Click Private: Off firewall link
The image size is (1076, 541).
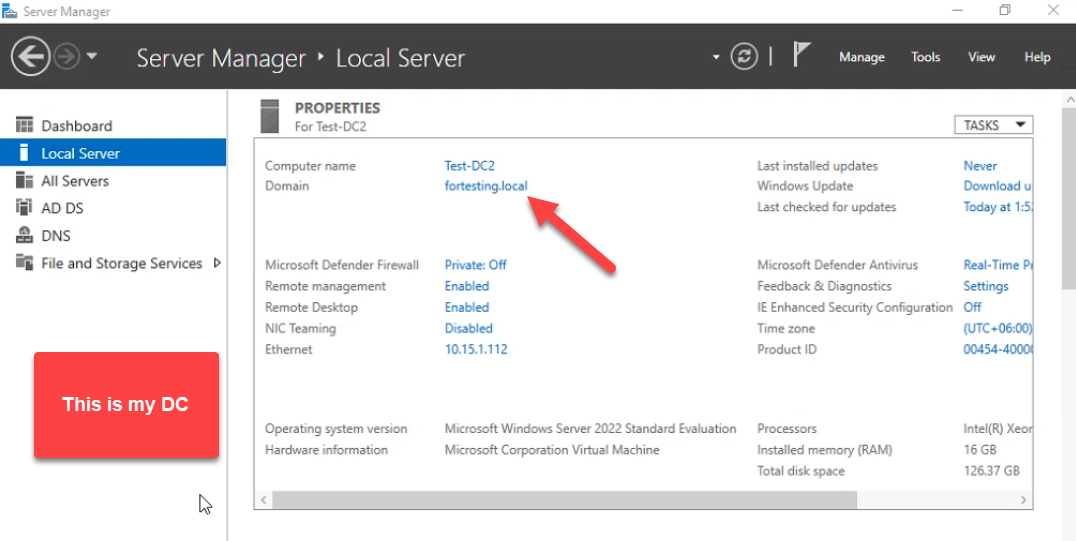tap(476, 264)
